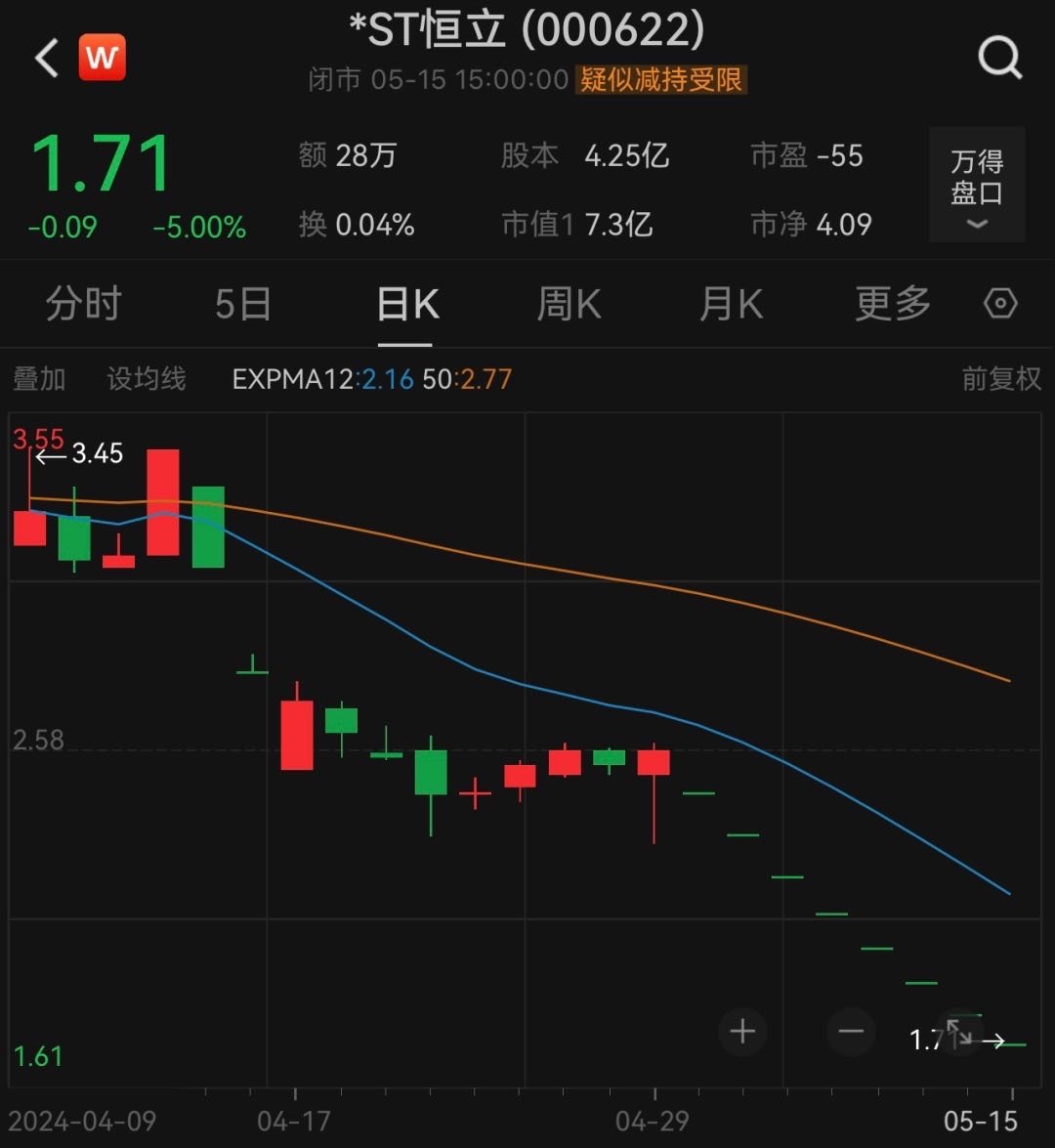
Task: Tap the 换 0.04% turnover rate
Action: click(357, 225)
